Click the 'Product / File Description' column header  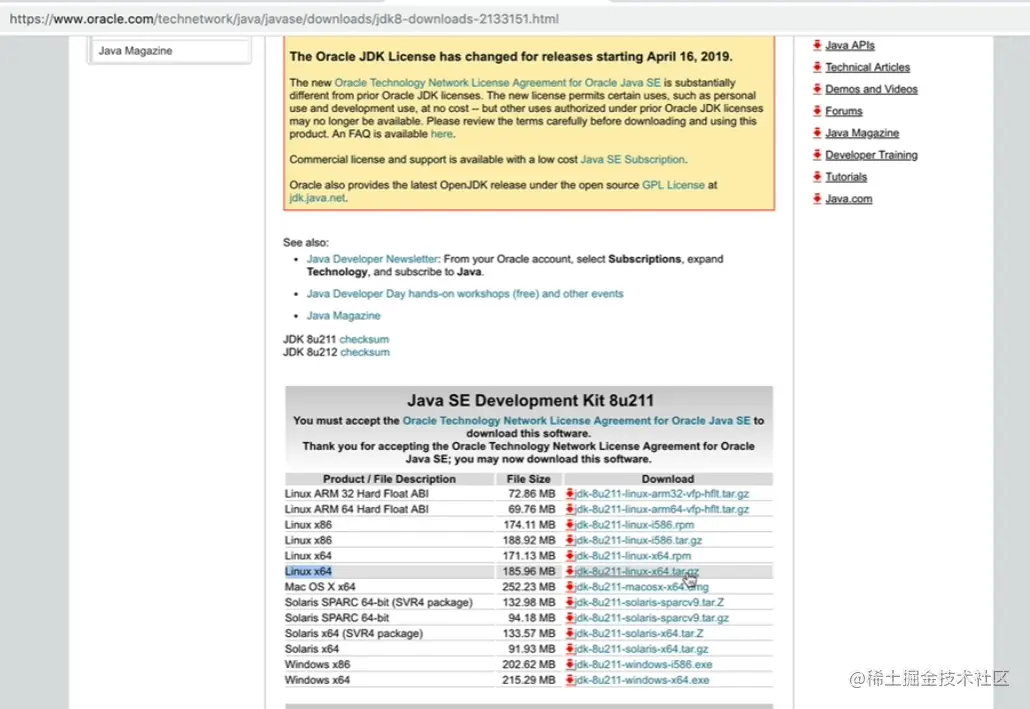point(389,479)
